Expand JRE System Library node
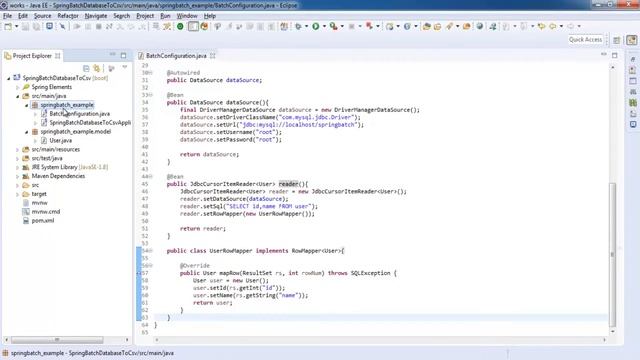This screenshot has width=640, height=360. pyautogui.click(x=18, y=167)
